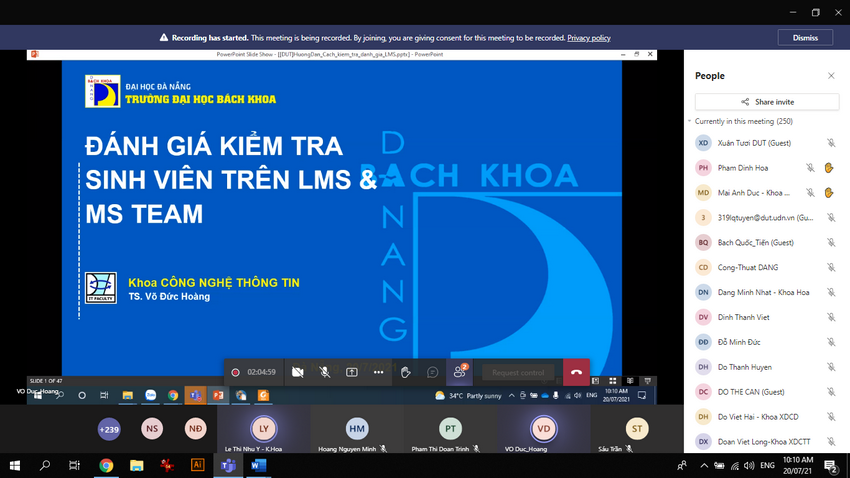
Task: Open Windows Start menu
Action: 15,466
